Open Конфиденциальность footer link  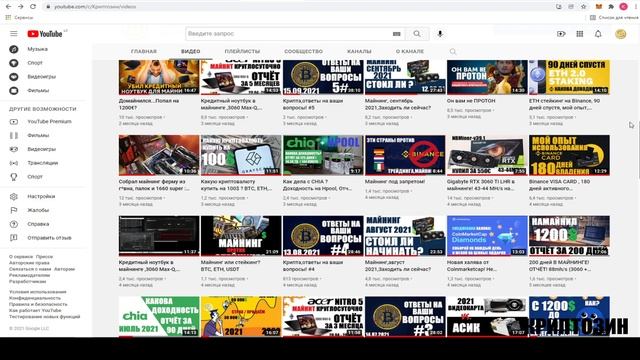click(x=35, y=298)
